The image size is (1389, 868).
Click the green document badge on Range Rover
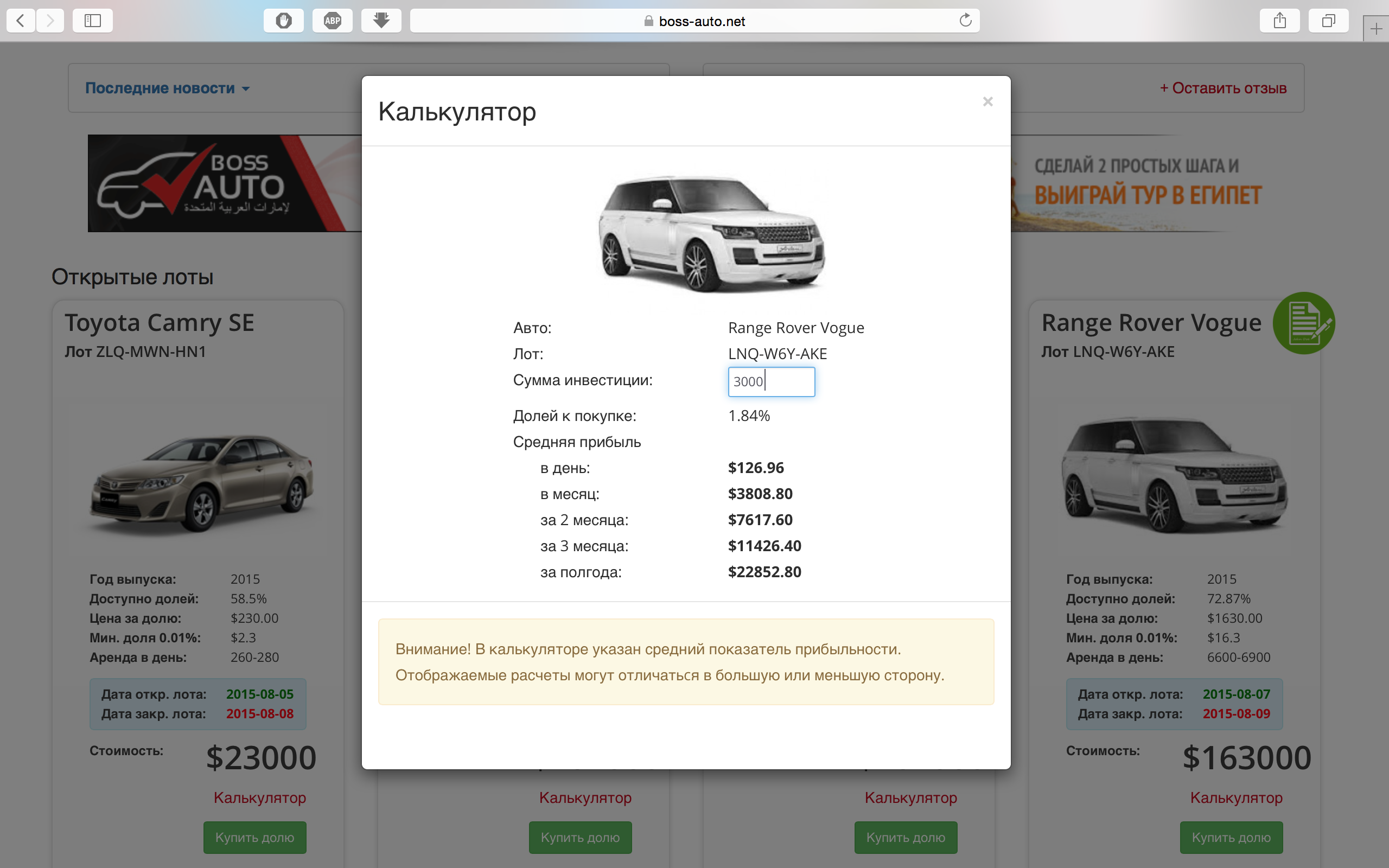coord(1303,323)
